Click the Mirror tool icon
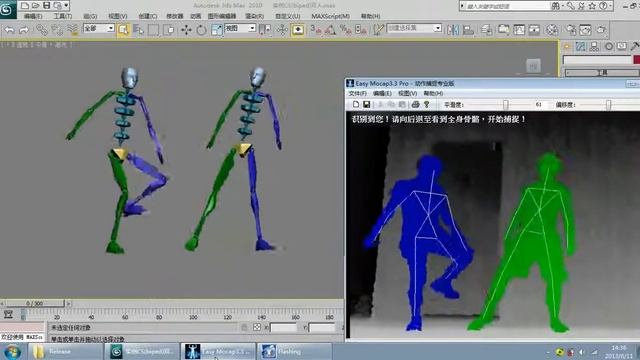Viewport: 640px width, 360px height. pyautogui.click(x=453, y=30)
